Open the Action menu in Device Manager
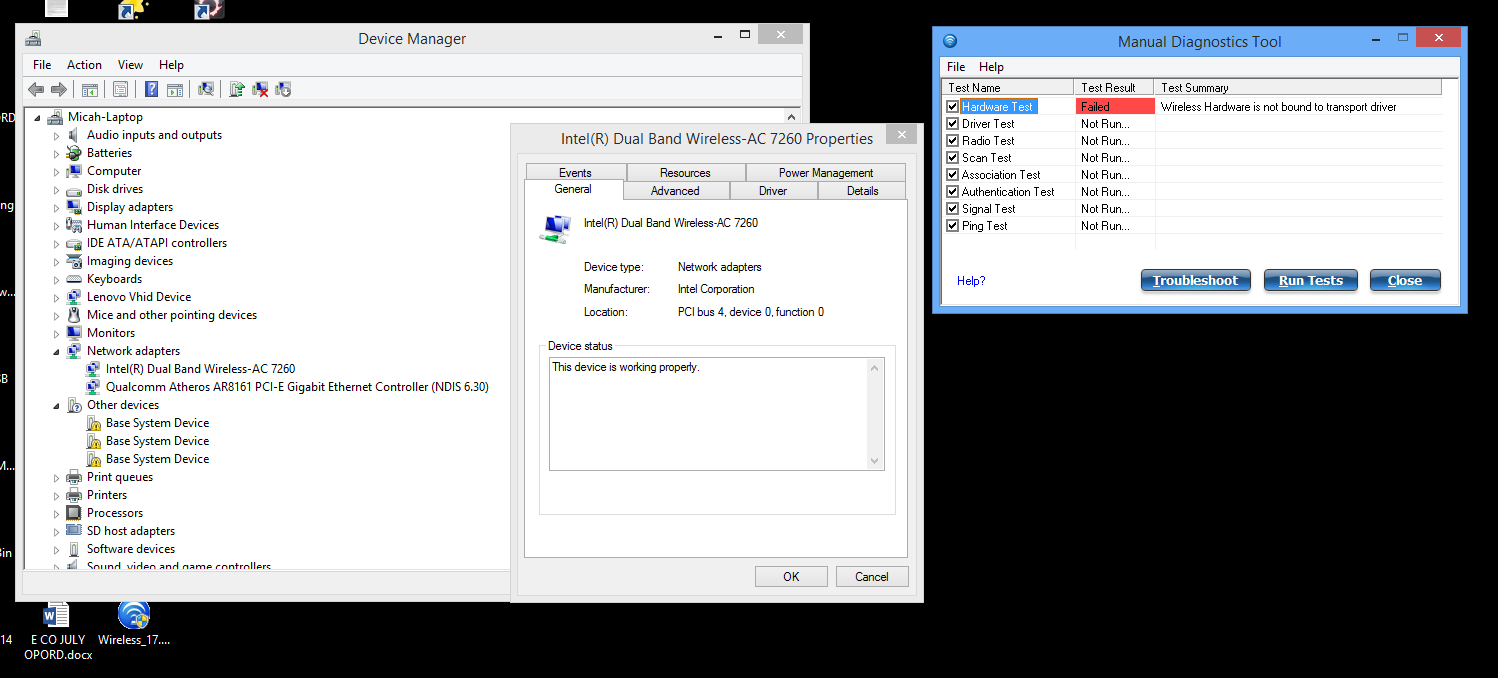This screenshot has width=1498, height=678. click(x=84, y=65)
